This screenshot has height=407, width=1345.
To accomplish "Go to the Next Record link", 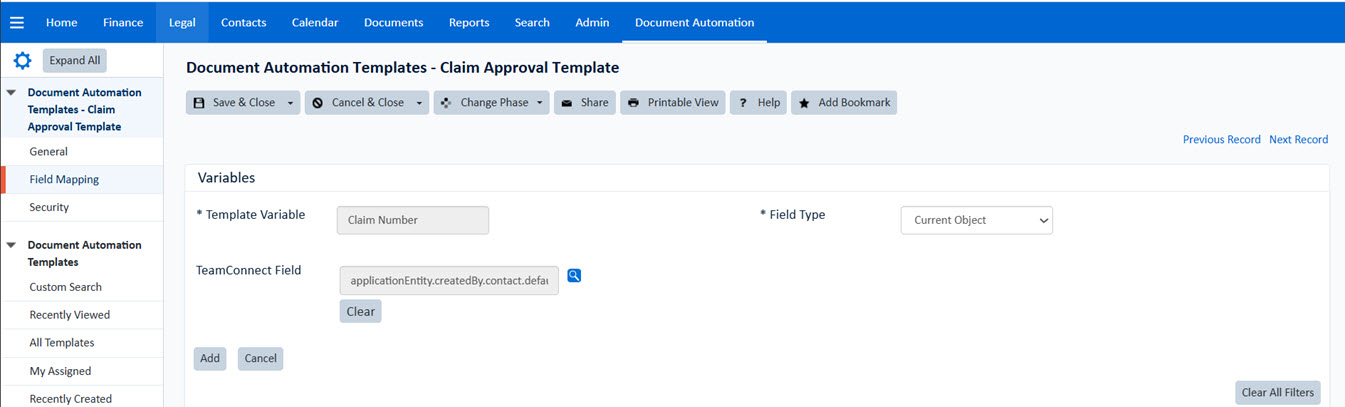I will [1298, 140].
